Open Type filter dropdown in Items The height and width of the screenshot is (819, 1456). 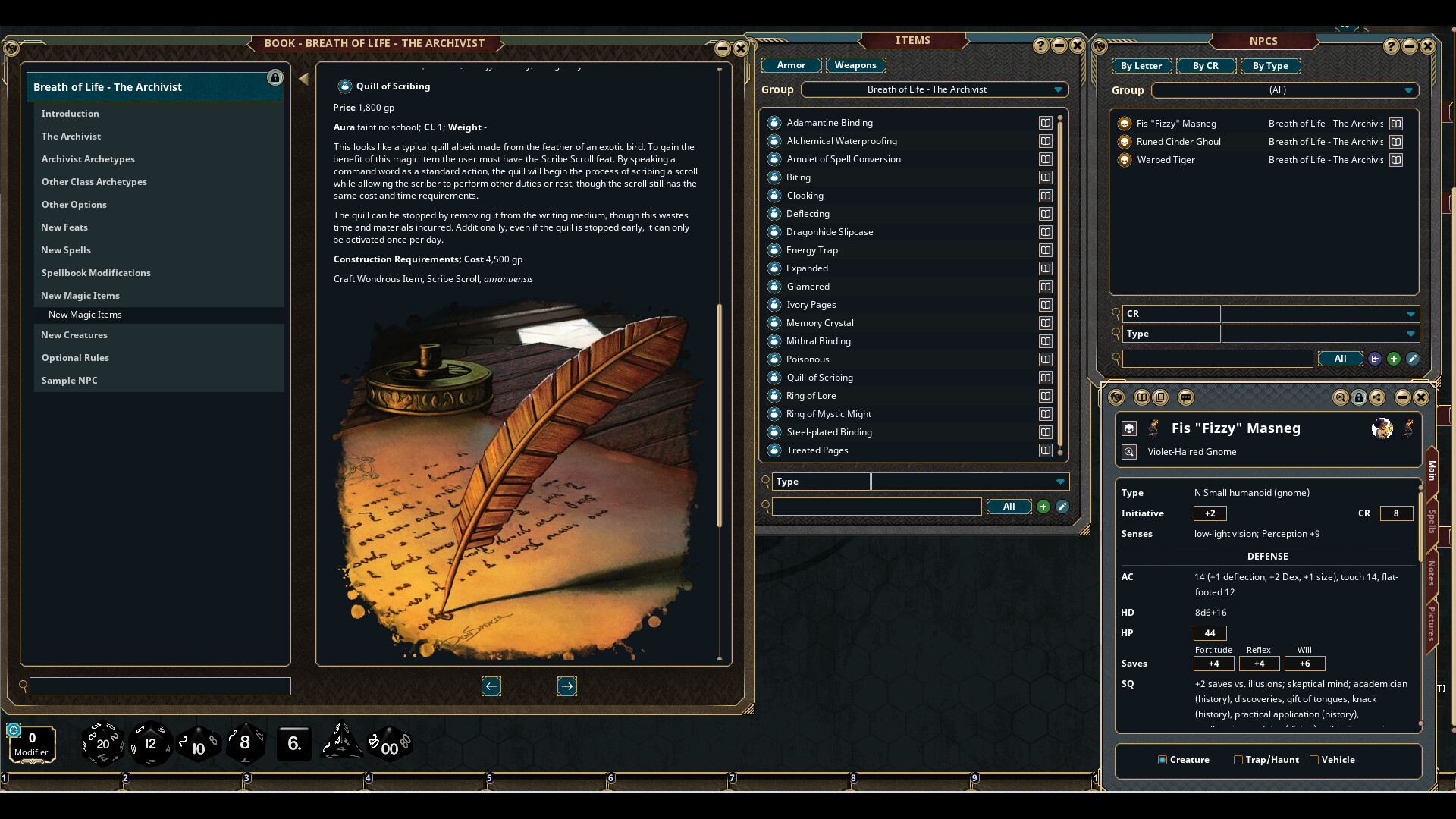coord(970,482)
